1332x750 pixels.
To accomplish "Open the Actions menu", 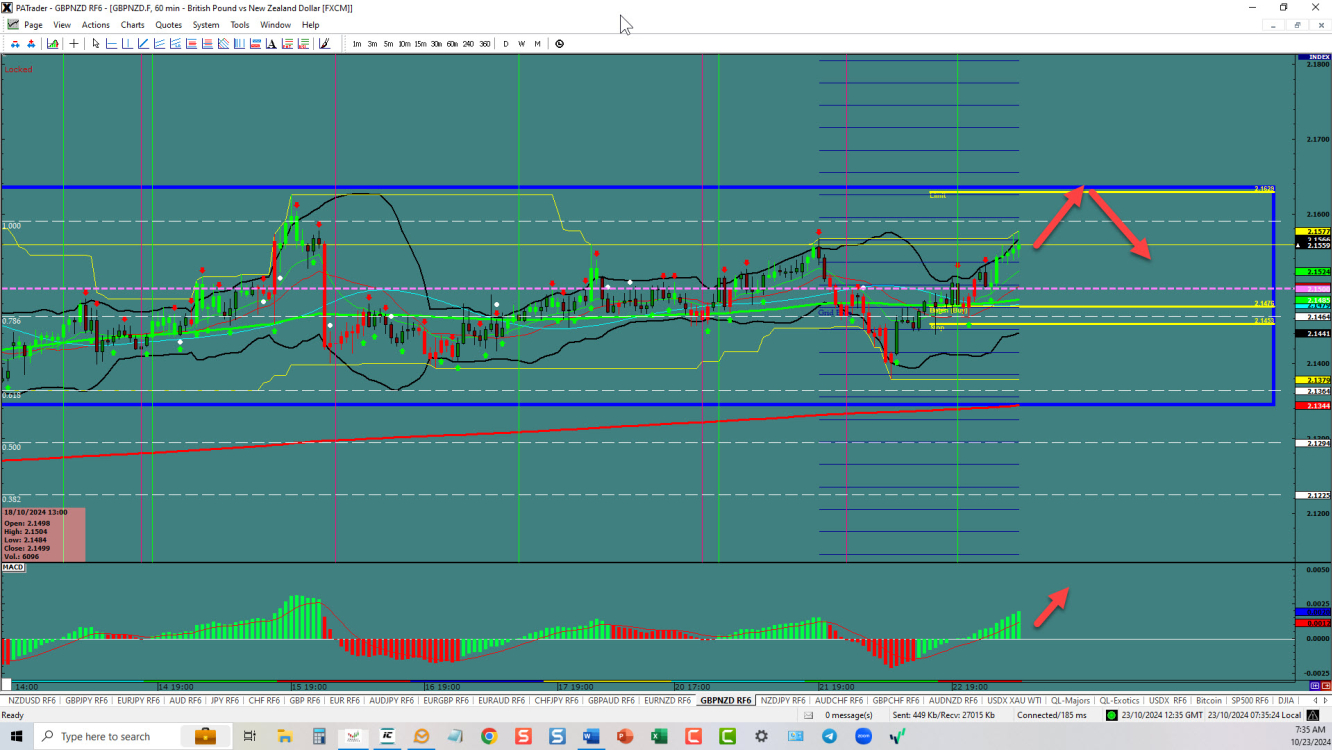I will coord(96,25).
